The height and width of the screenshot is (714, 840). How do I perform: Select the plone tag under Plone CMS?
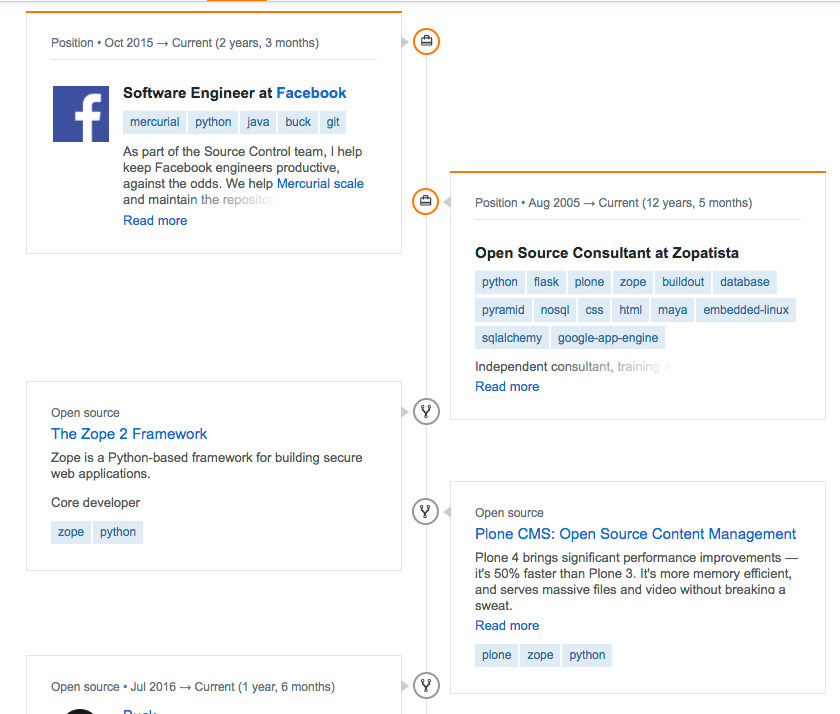497,655
